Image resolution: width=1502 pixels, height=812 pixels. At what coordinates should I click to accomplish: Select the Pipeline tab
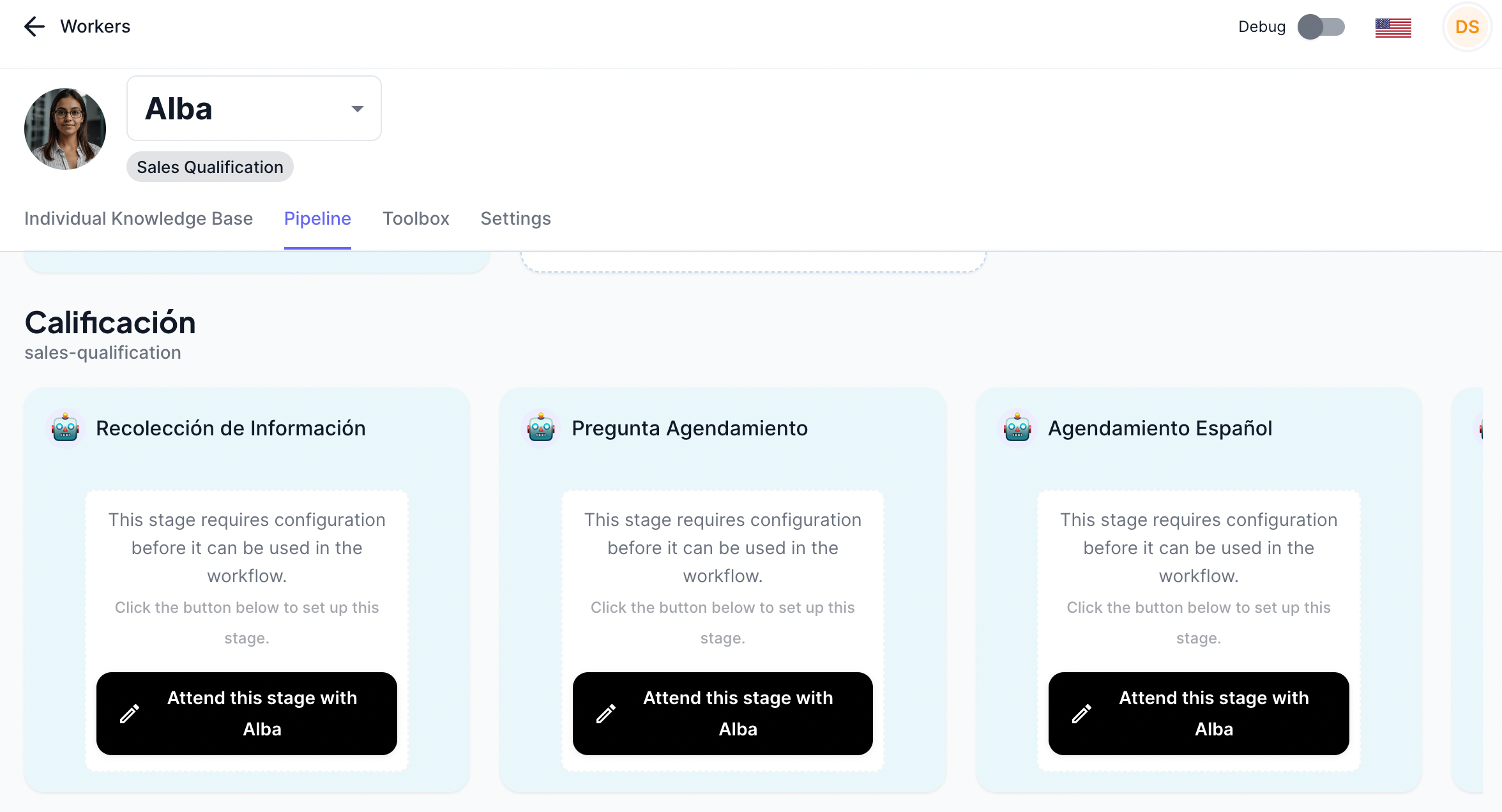(317, 218)
